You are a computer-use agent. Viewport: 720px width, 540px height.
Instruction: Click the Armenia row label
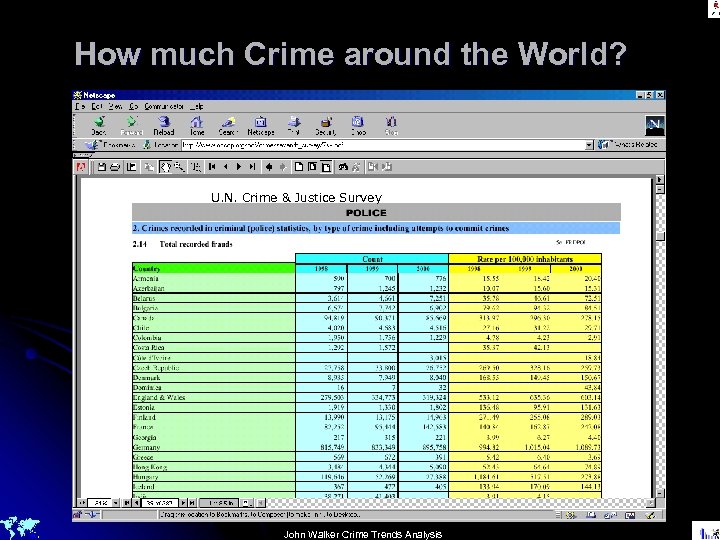146,279
